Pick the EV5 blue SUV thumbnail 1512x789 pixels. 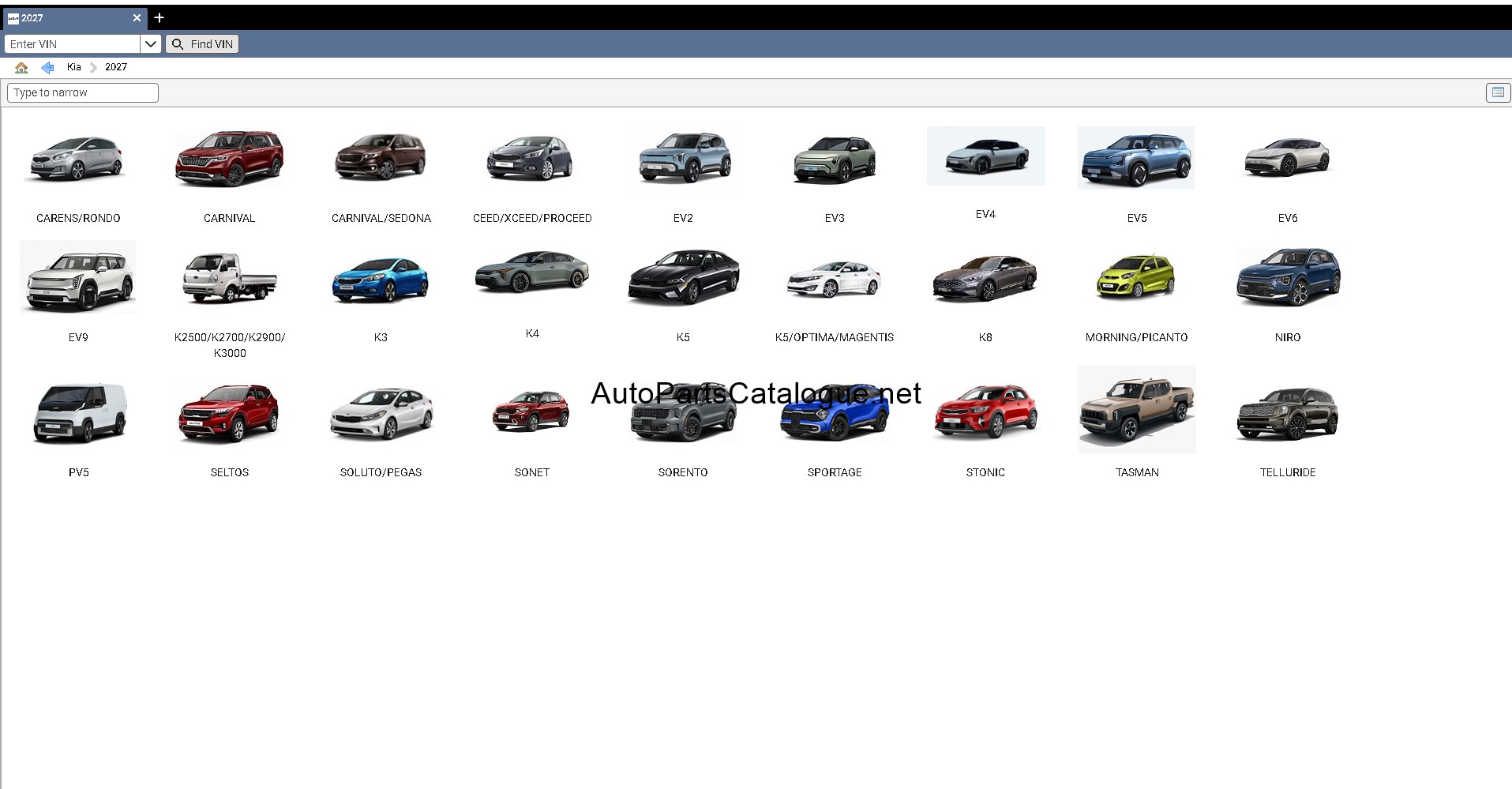(x=1136, y=158)
